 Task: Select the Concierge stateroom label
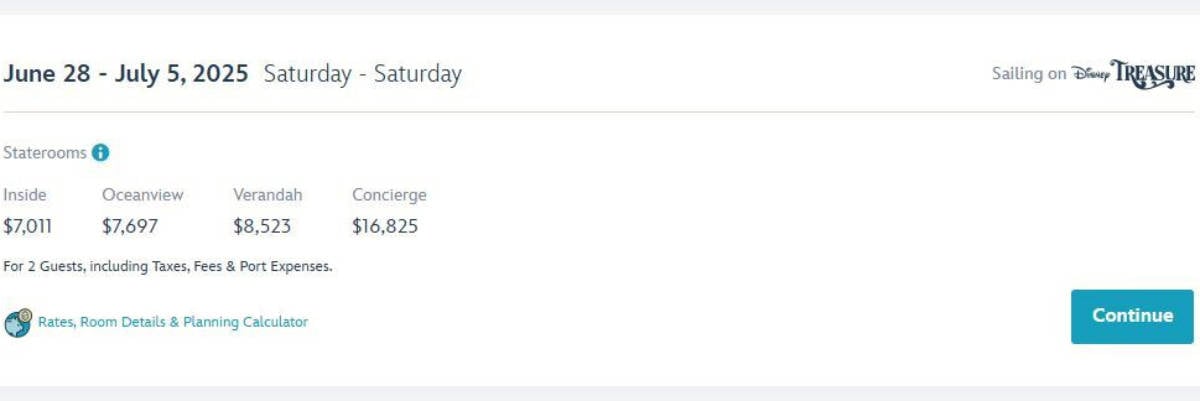389,195
